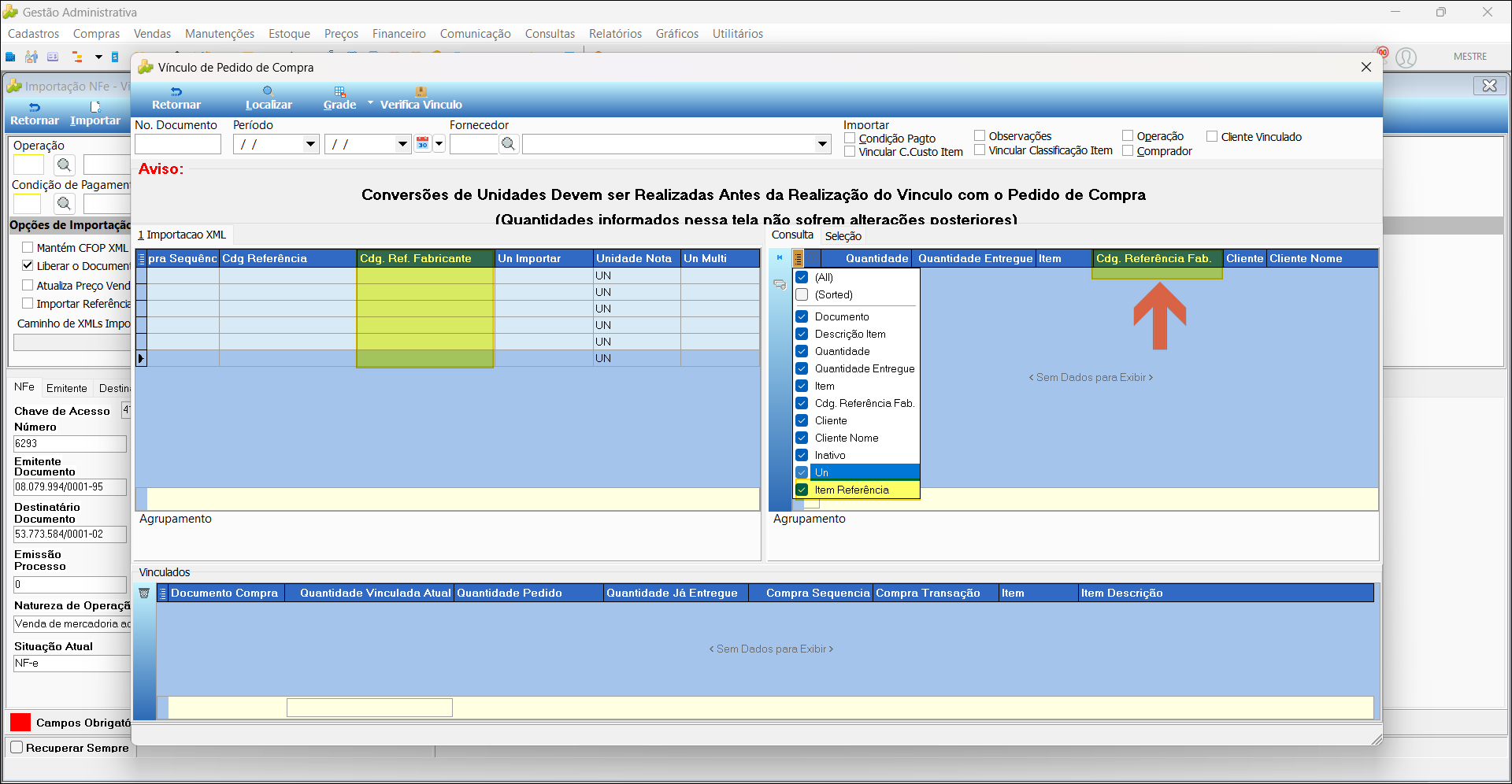Screen dimensions: 1512x784
Task: Select the 1 Importacao XML tab
Action: tap(182, 235)
